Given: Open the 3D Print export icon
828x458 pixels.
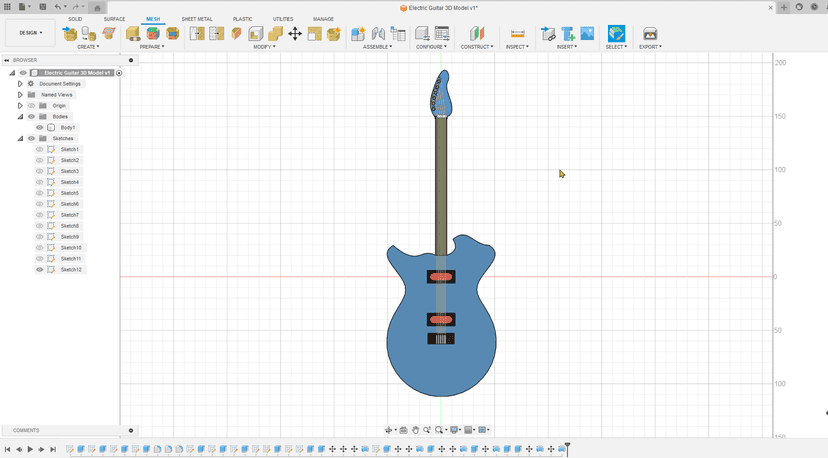Looking at the screenshot, I should [650, 34].
